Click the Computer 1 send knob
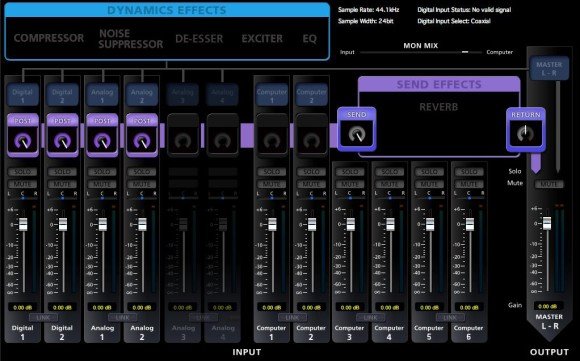Viewport: 580px width, 361px height. (x=272, y=141)
